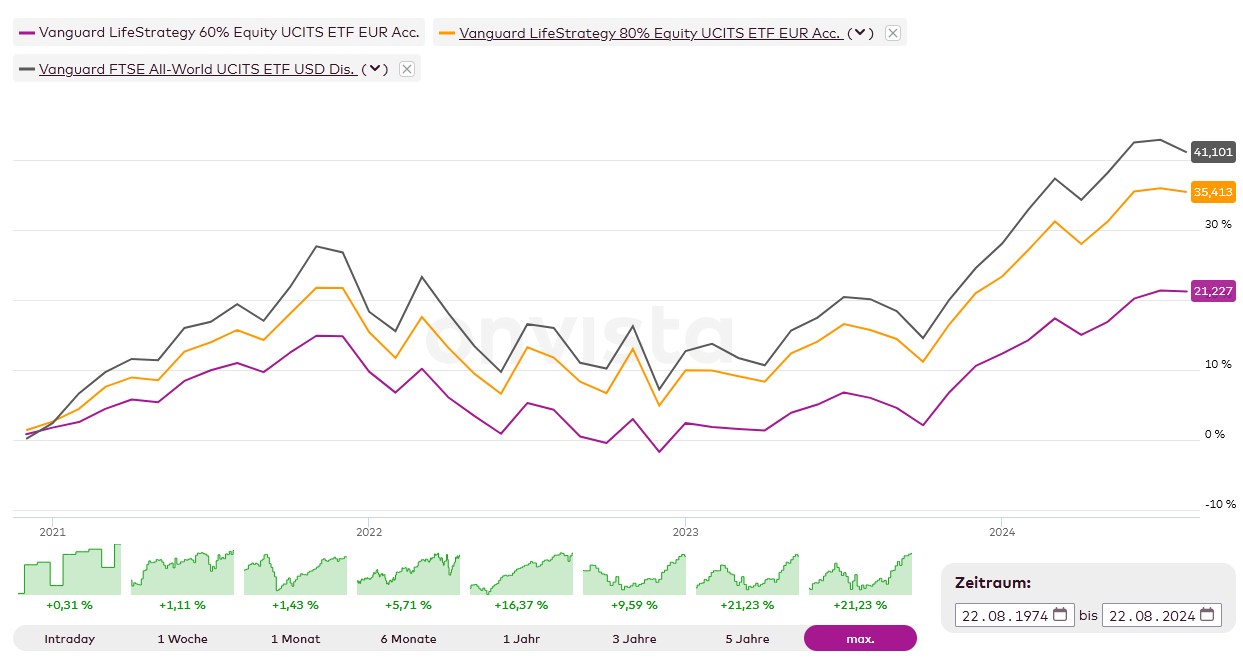
Task: Open Vanguard FTSE All-World ETF link
Action: click(x=197, y=69)
